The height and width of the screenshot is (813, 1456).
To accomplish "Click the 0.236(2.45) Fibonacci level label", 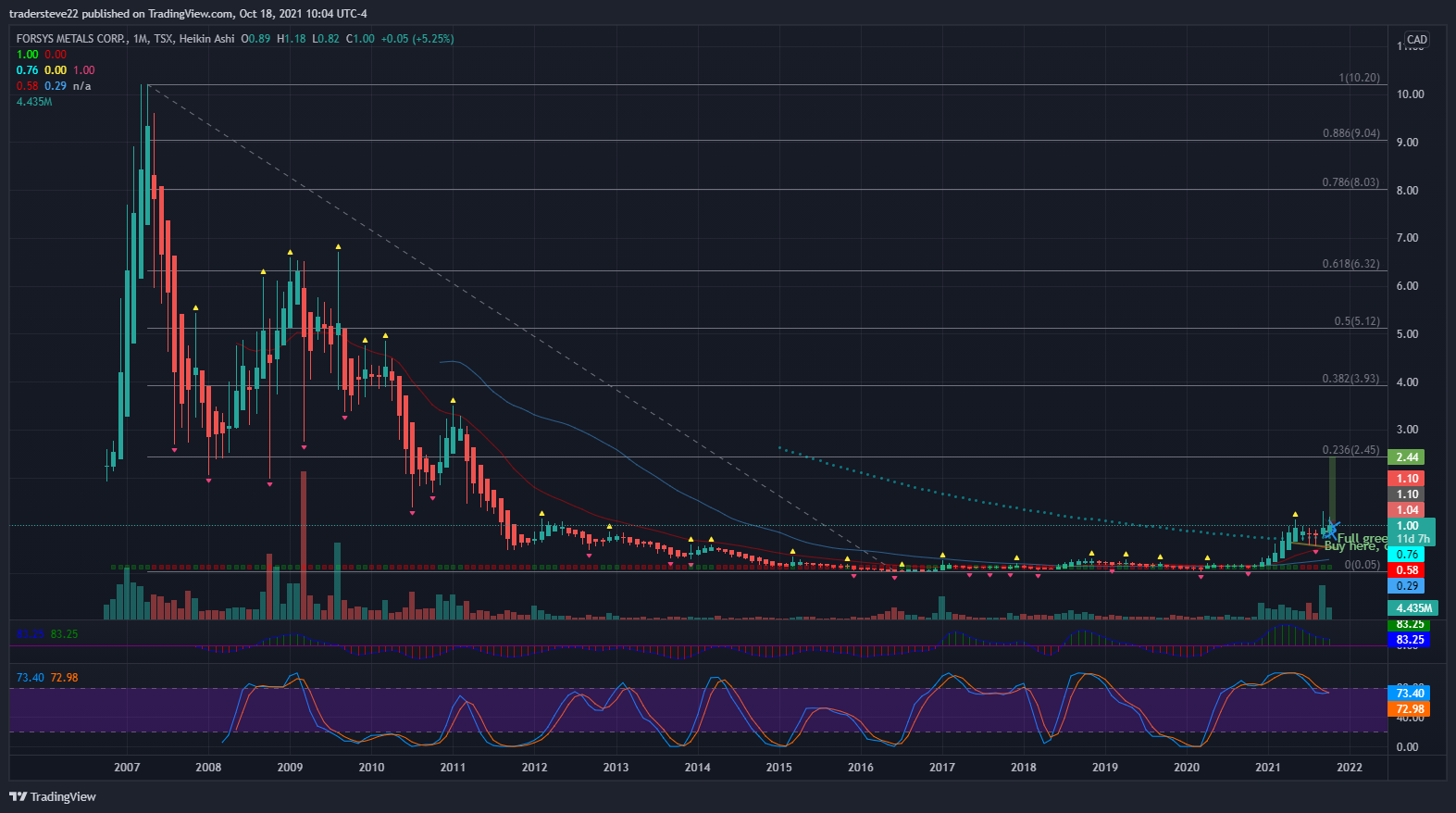I will tap(1350, 450).
